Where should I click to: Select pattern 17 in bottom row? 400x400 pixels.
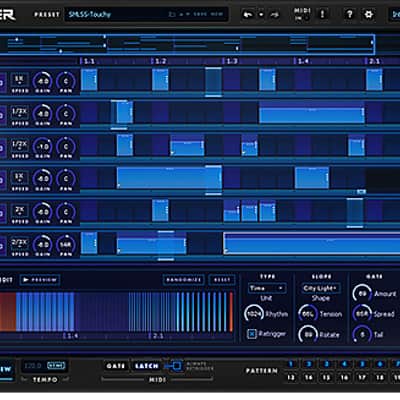(362, 377)
